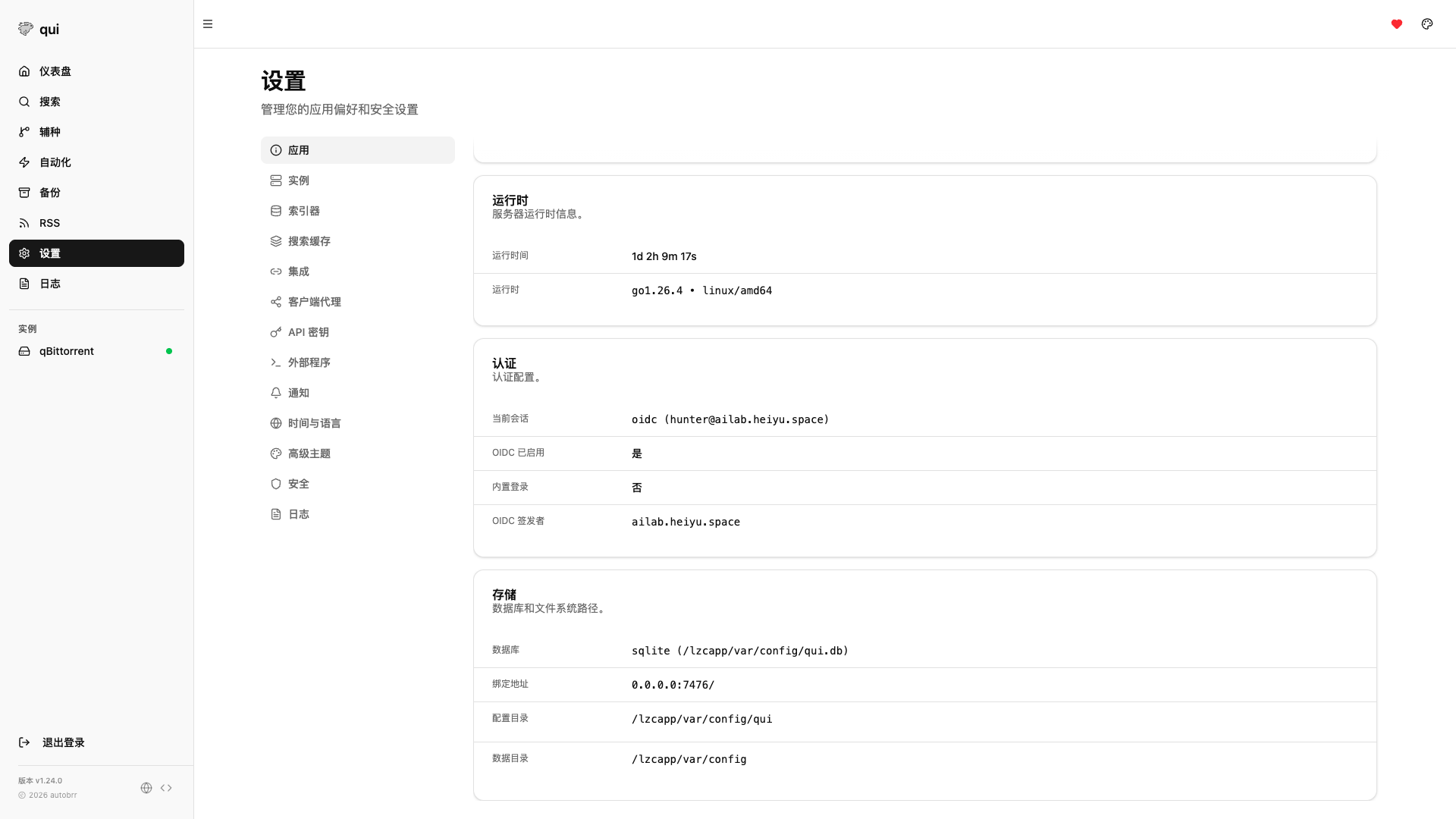Click the archive box icon for 备份
Viewport: 1456px width, 819px height.
(24, 193)
